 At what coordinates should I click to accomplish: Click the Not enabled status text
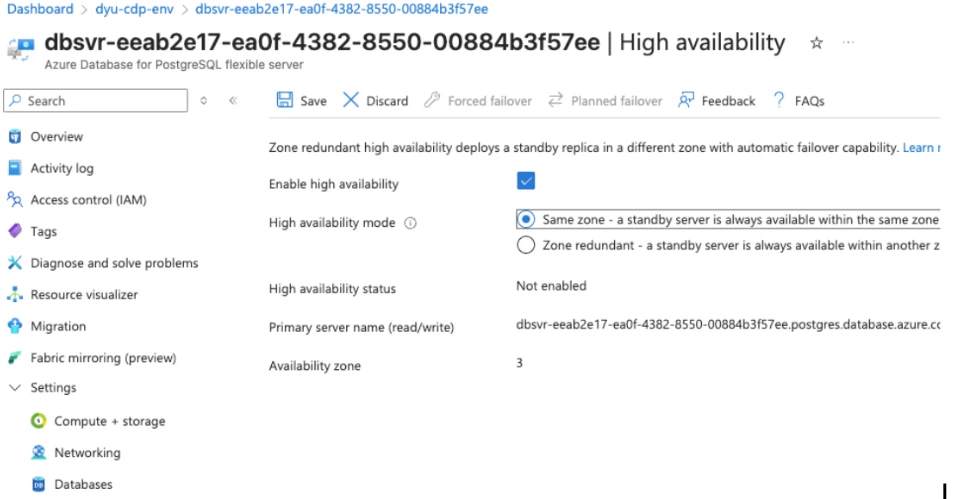click(551, 286)
